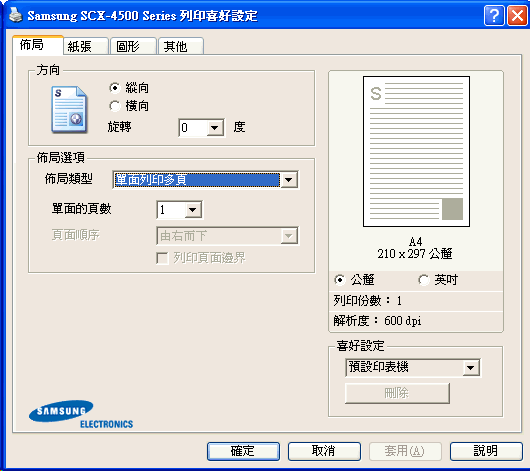Toggle the 列印頁面邊界 checkbox
Screen dimensions: 530x471
coord(163,258)
